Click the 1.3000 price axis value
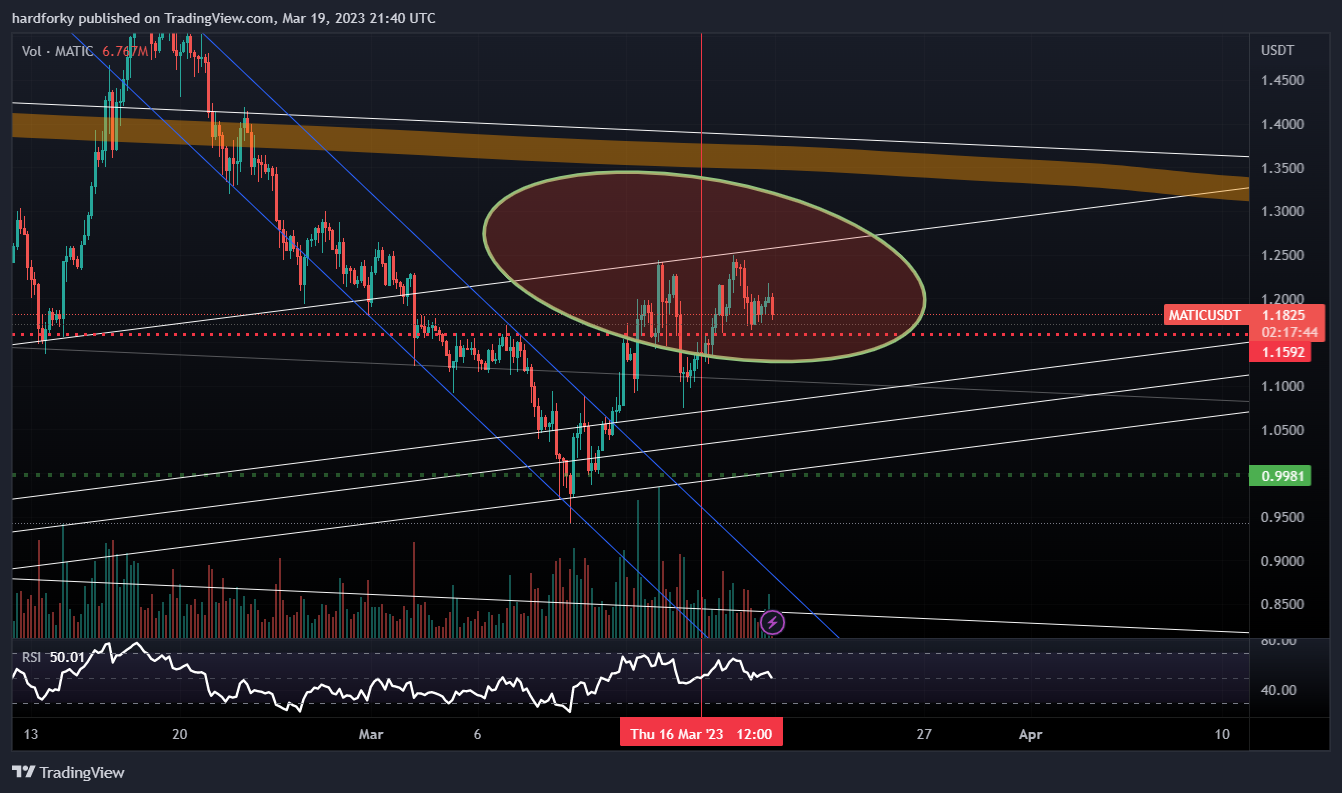Image resolution: width=1342 pixels, height=793 pixels. pyautogui.click(x=1282, y=211)
